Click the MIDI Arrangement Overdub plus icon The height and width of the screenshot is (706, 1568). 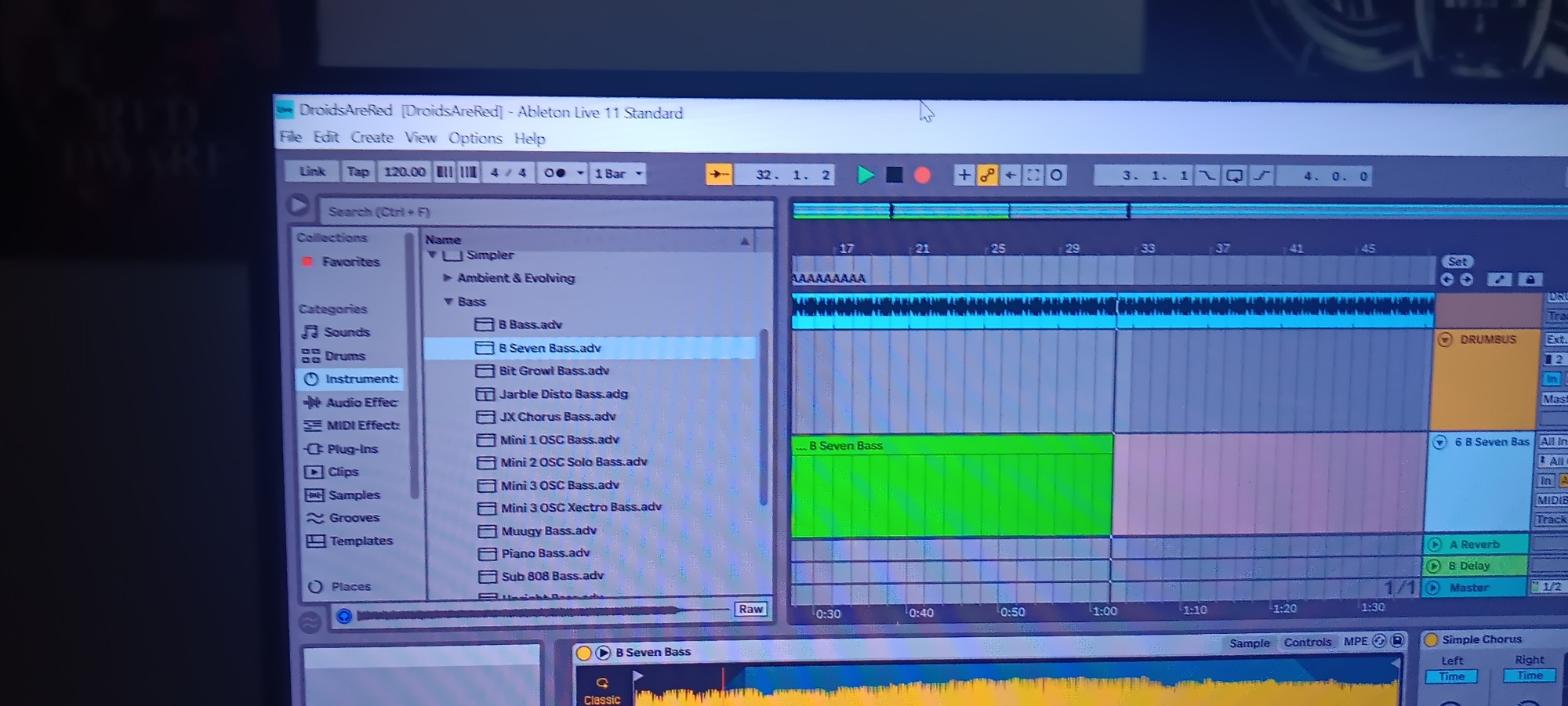point(964,176)
